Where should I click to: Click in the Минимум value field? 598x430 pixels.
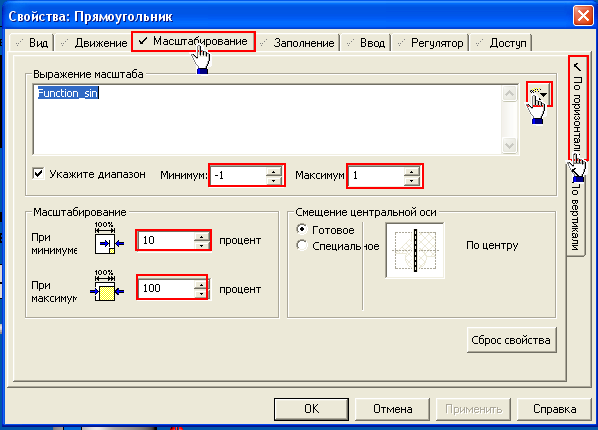(x=238, y=176)
